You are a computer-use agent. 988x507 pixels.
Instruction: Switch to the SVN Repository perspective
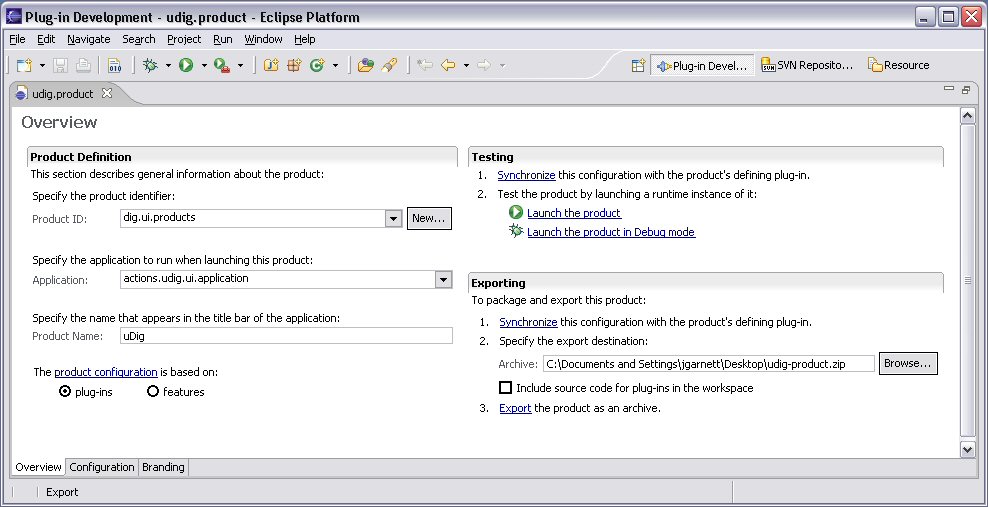coord(807,65)
